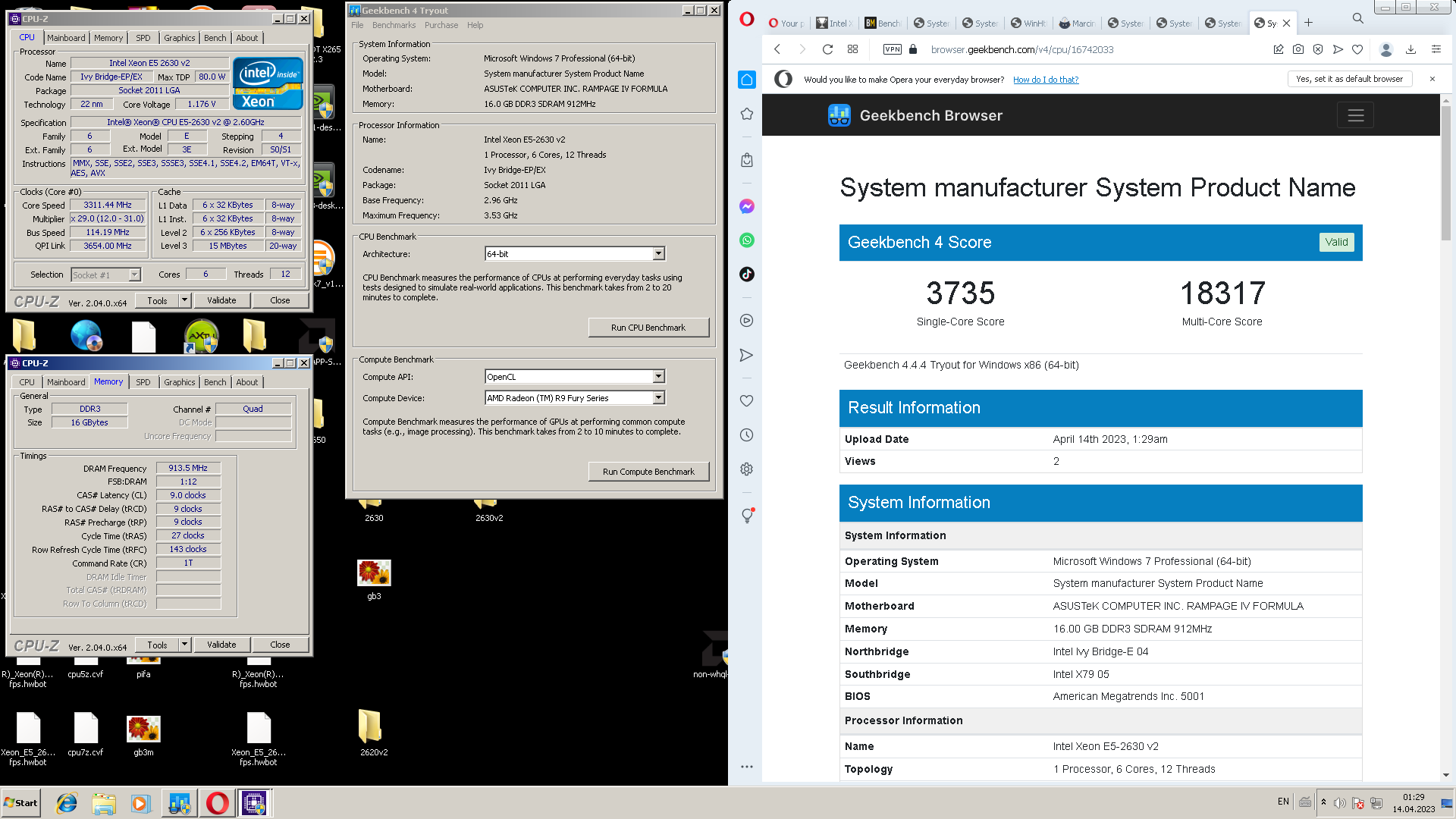The height and width of the screenshot is (819, 1456).
Task: Open ad blocker shield icon in address bar
Action: tap(1318, 49)
